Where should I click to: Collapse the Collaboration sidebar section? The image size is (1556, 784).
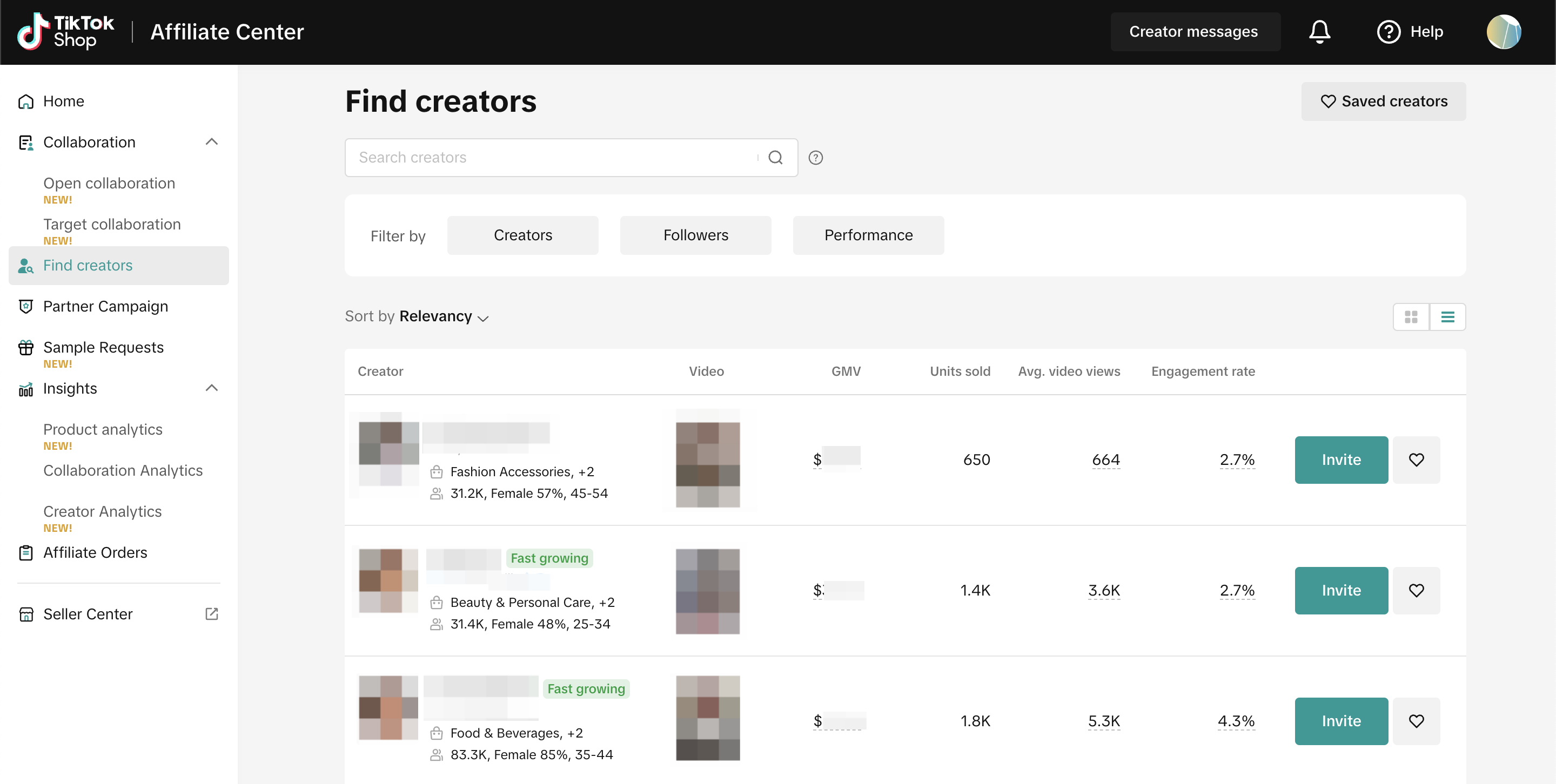click(x=211, y=142)
